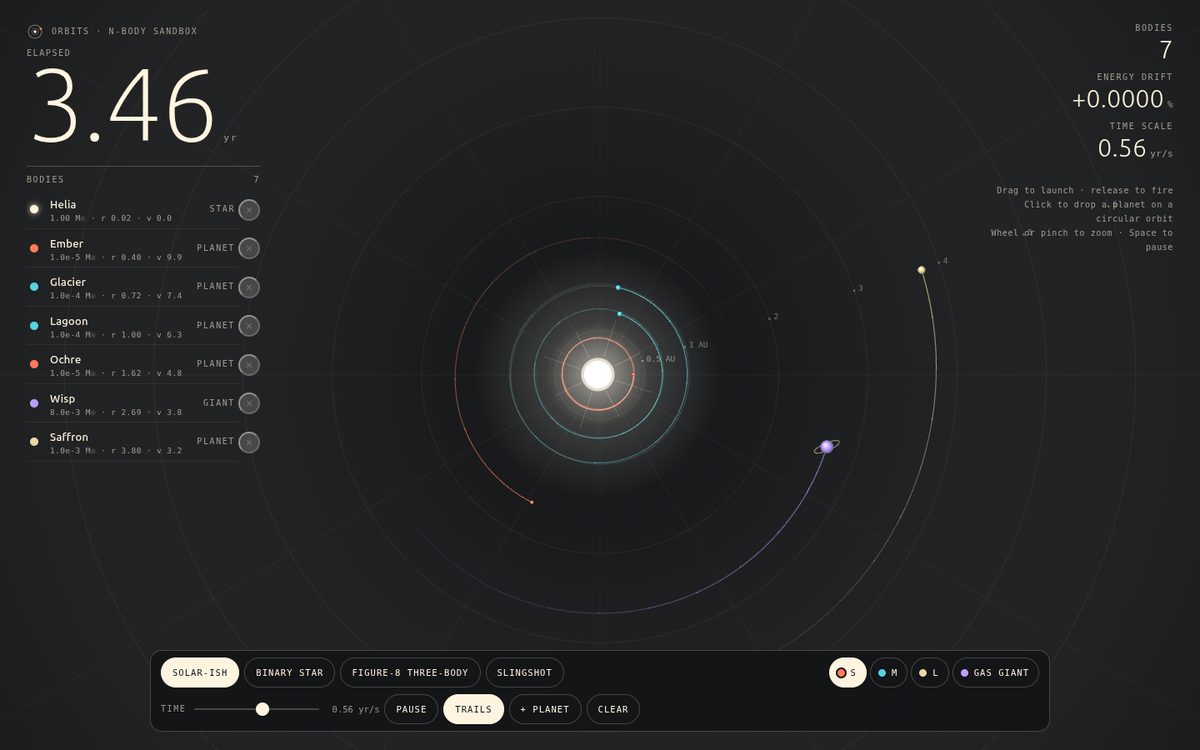Click the energy drift +0.0000 value

tap(1118, 100)
